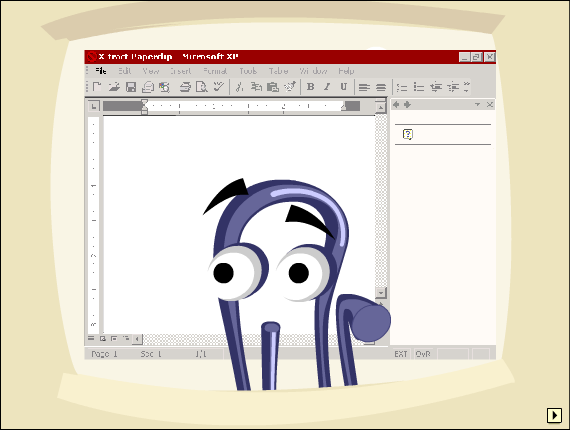
Task: Open the Format menu
Action: 215,71
